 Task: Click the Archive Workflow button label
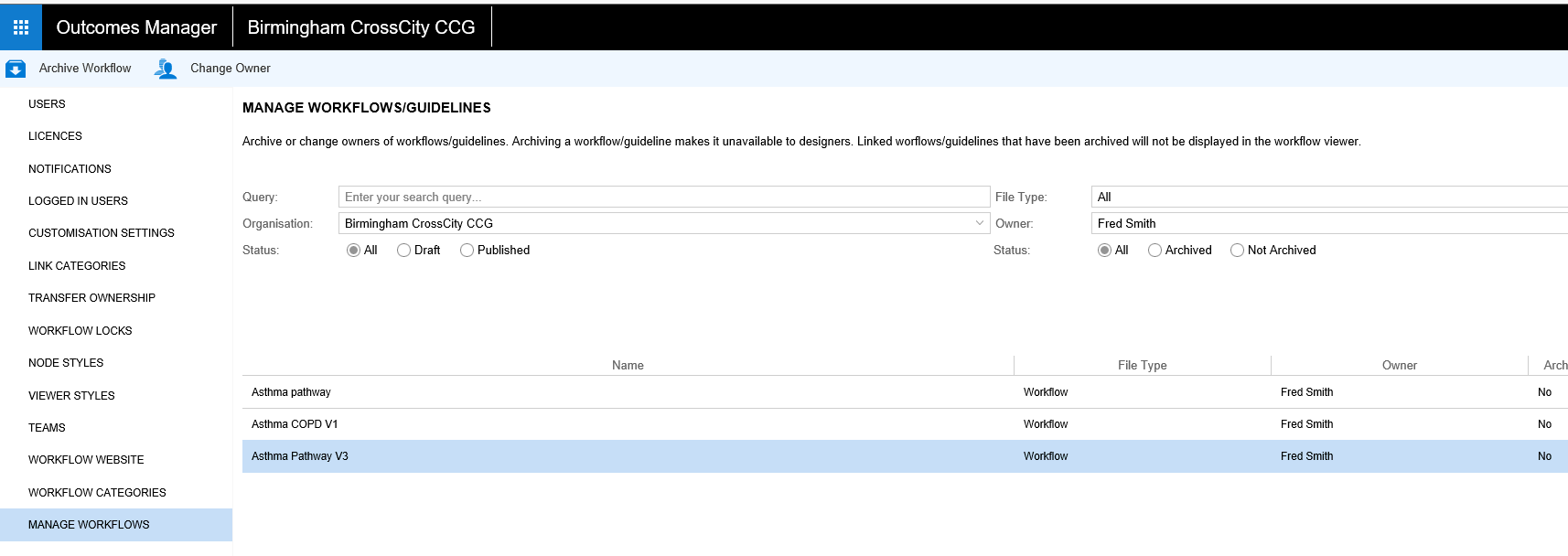pyautogui.click(x=85, y=69)
